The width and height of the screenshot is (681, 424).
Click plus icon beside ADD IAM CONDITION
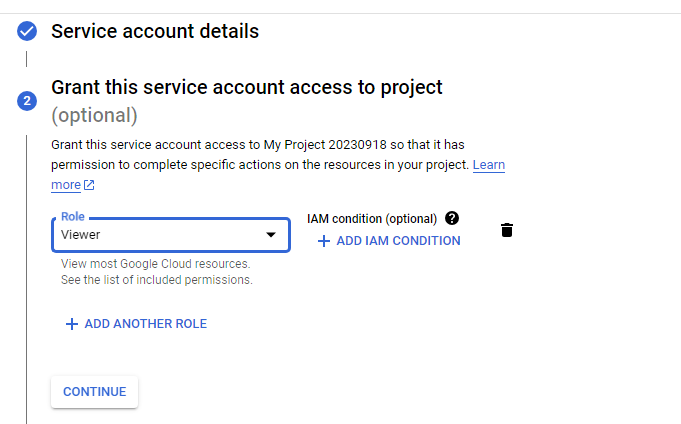pyautogui.click(x=323, y=241)
